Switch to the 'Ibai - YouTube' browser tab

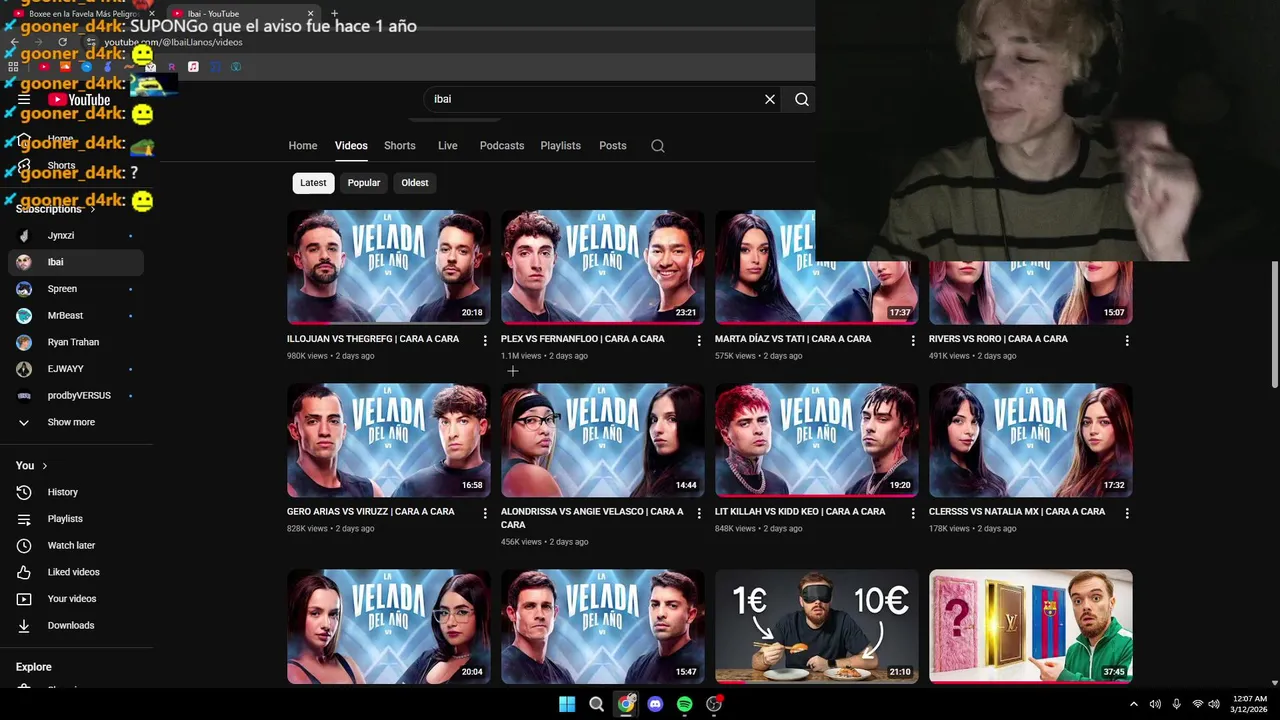(x=243, y=14)
